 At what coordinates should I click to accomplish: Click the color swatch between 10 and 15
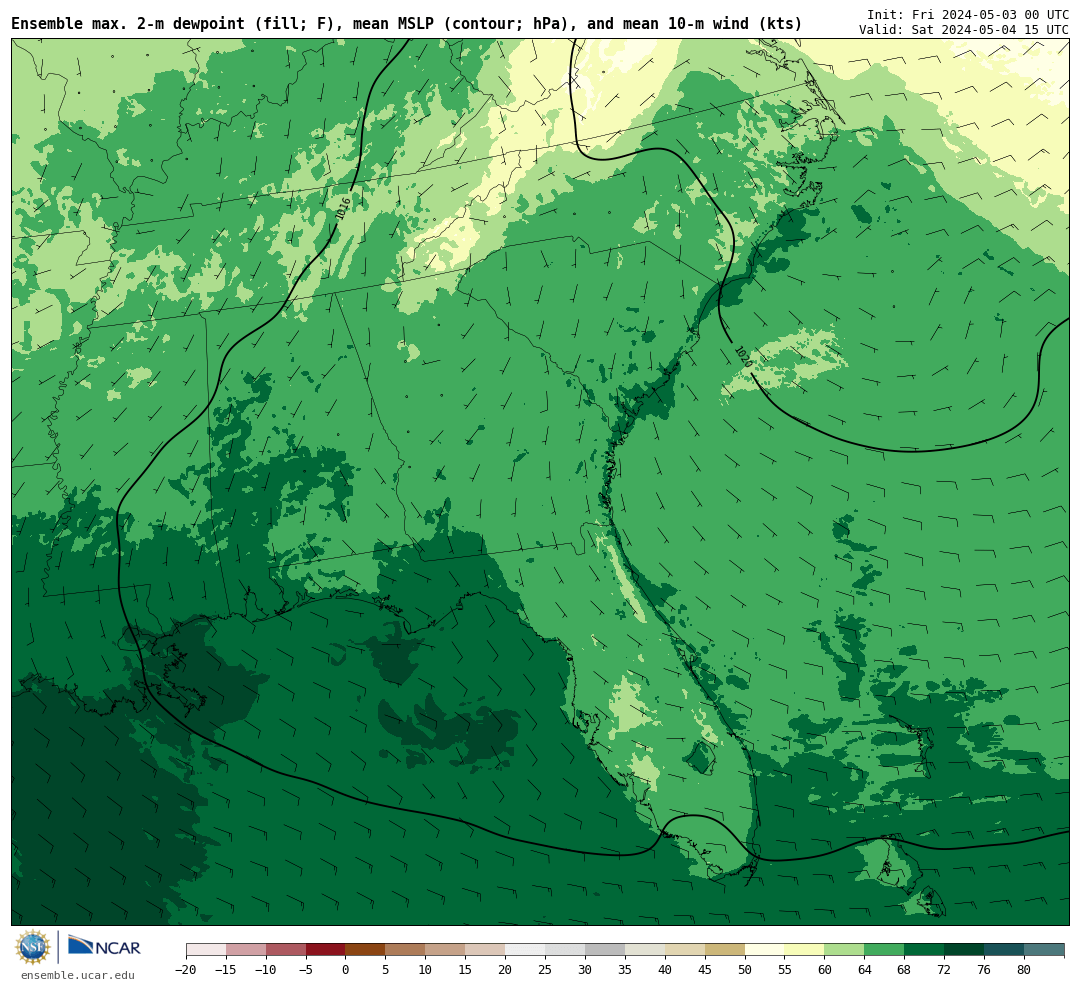tap(445, 950)
